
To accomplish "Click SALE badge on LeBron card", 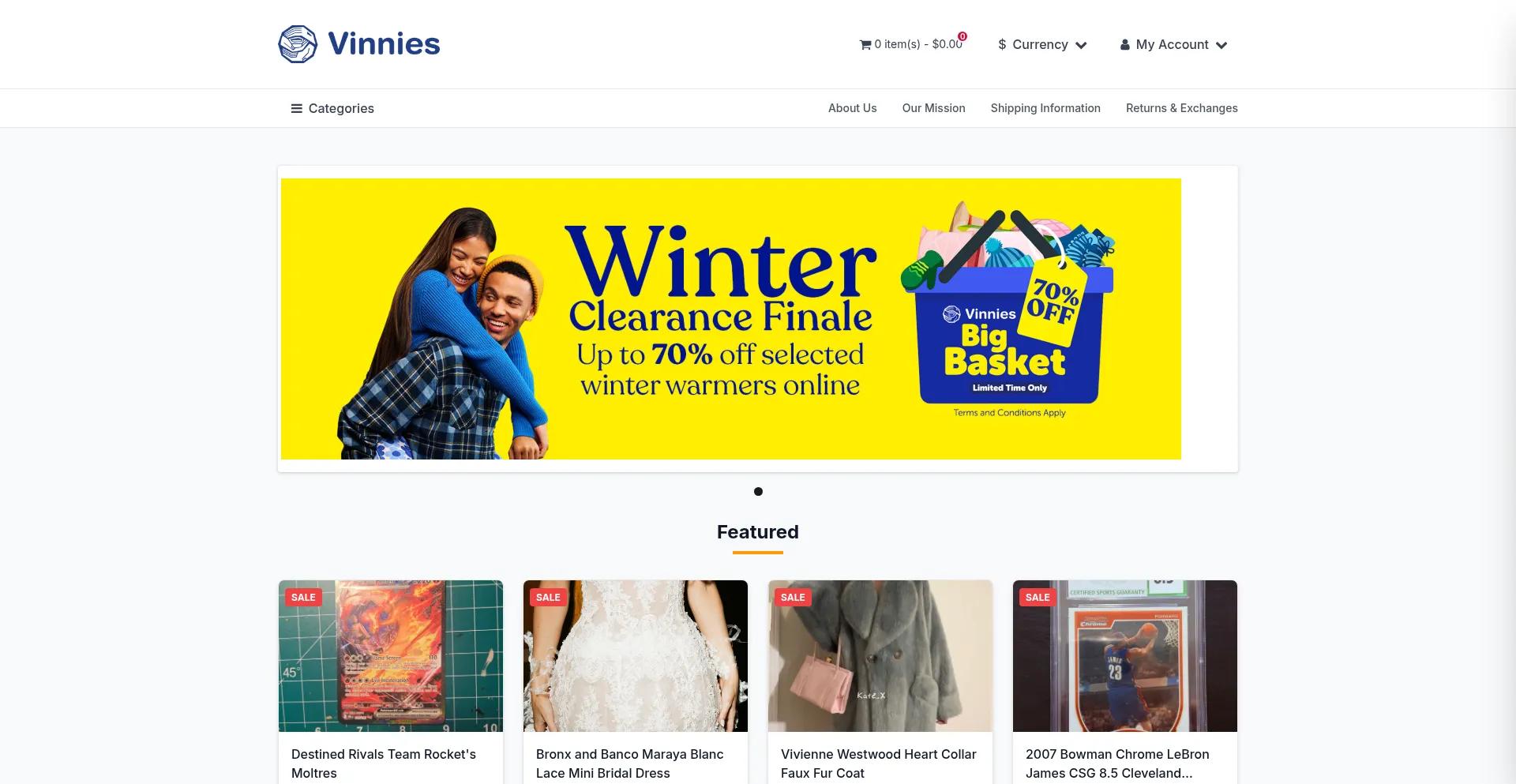I will (1038, 597).
